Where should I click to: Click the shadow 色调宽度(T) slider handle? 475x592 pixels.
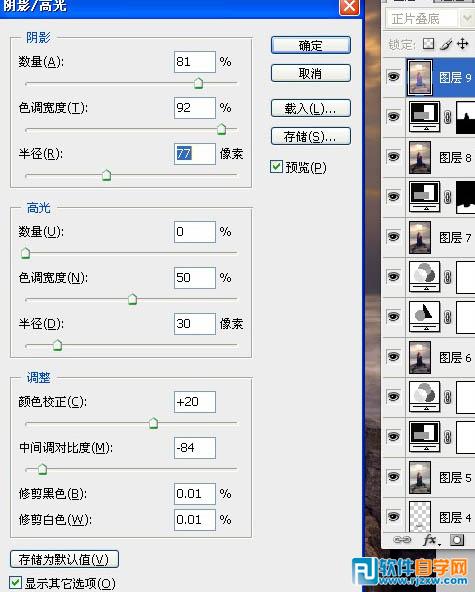click(222, 129)
